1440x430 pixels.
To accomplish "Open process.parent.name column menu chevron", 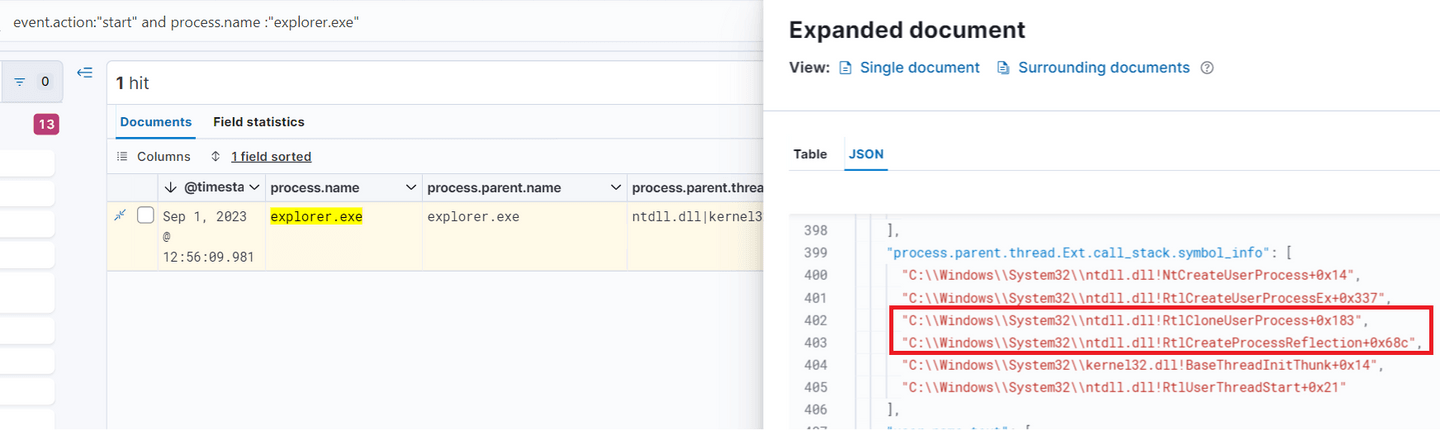I will pos(615,188).
